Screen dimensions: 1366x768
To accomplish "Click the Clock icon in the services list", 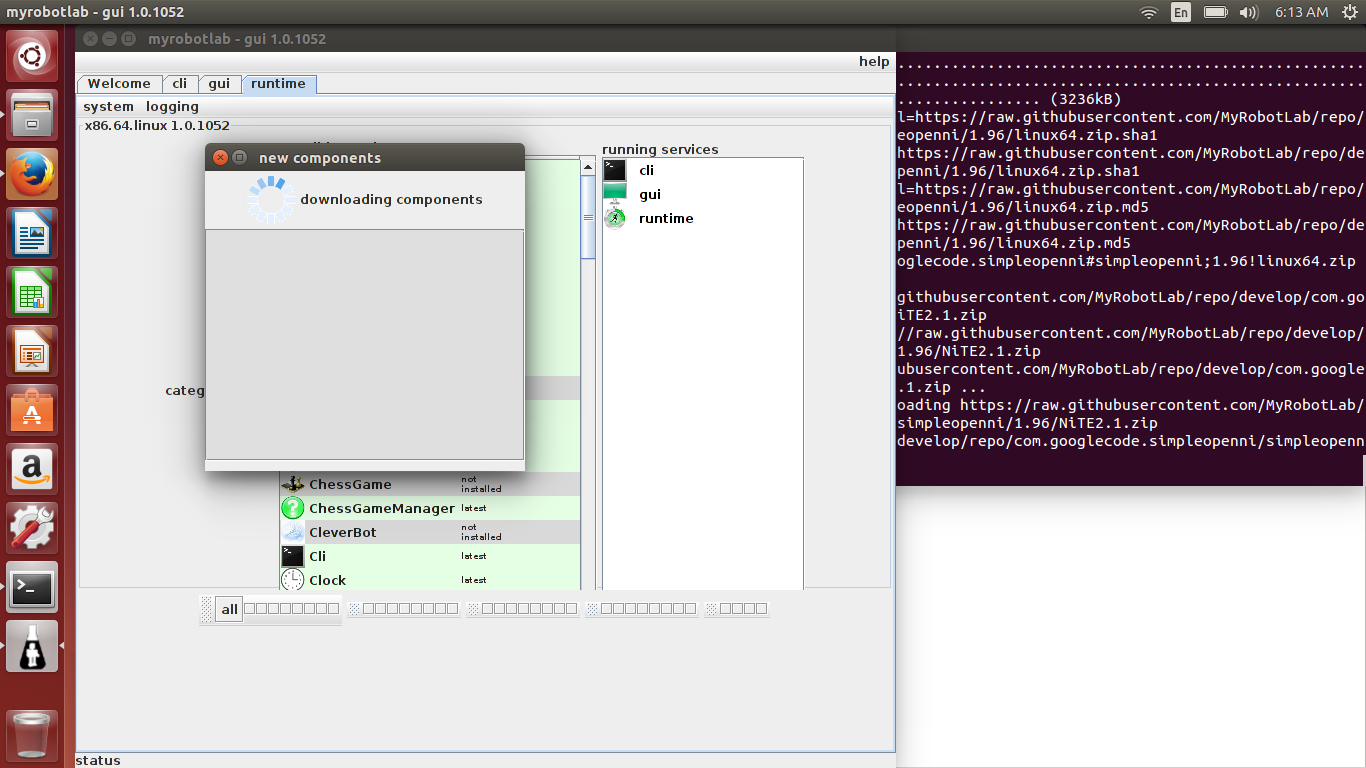I will (x=292, y=580).
